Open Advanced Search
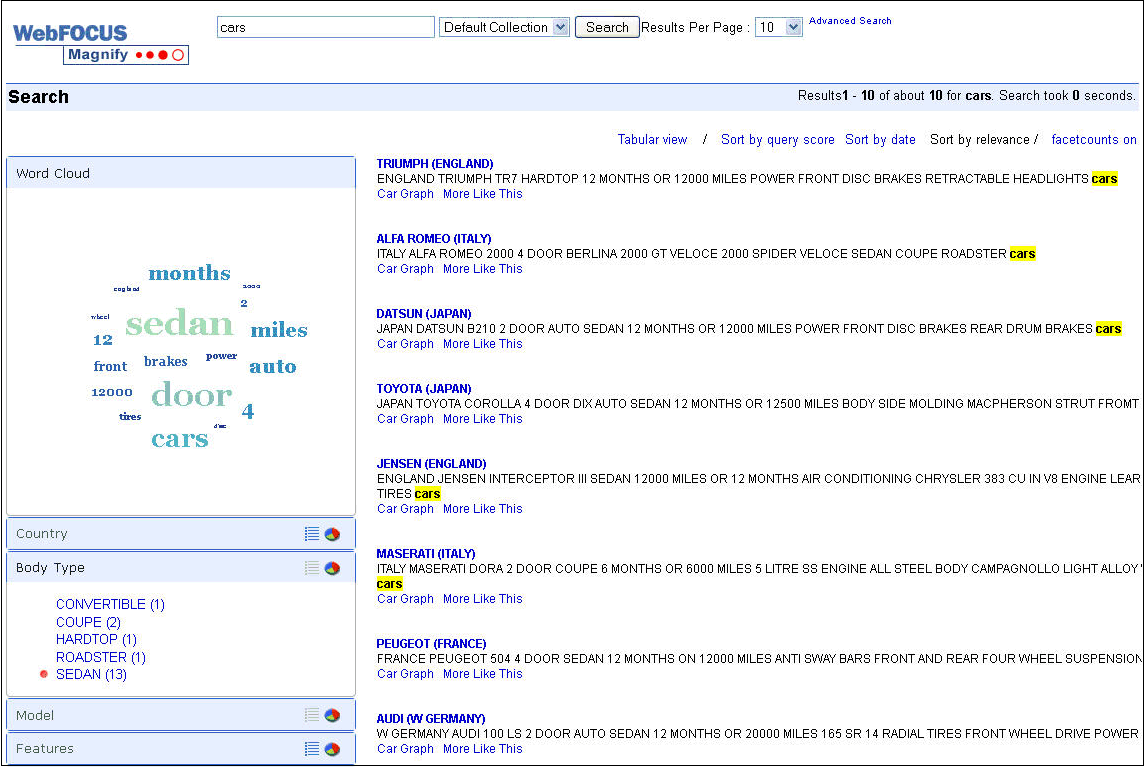The height and width of the screenshot is (767, 1144). pyautogui.click(x=850, y=20)
